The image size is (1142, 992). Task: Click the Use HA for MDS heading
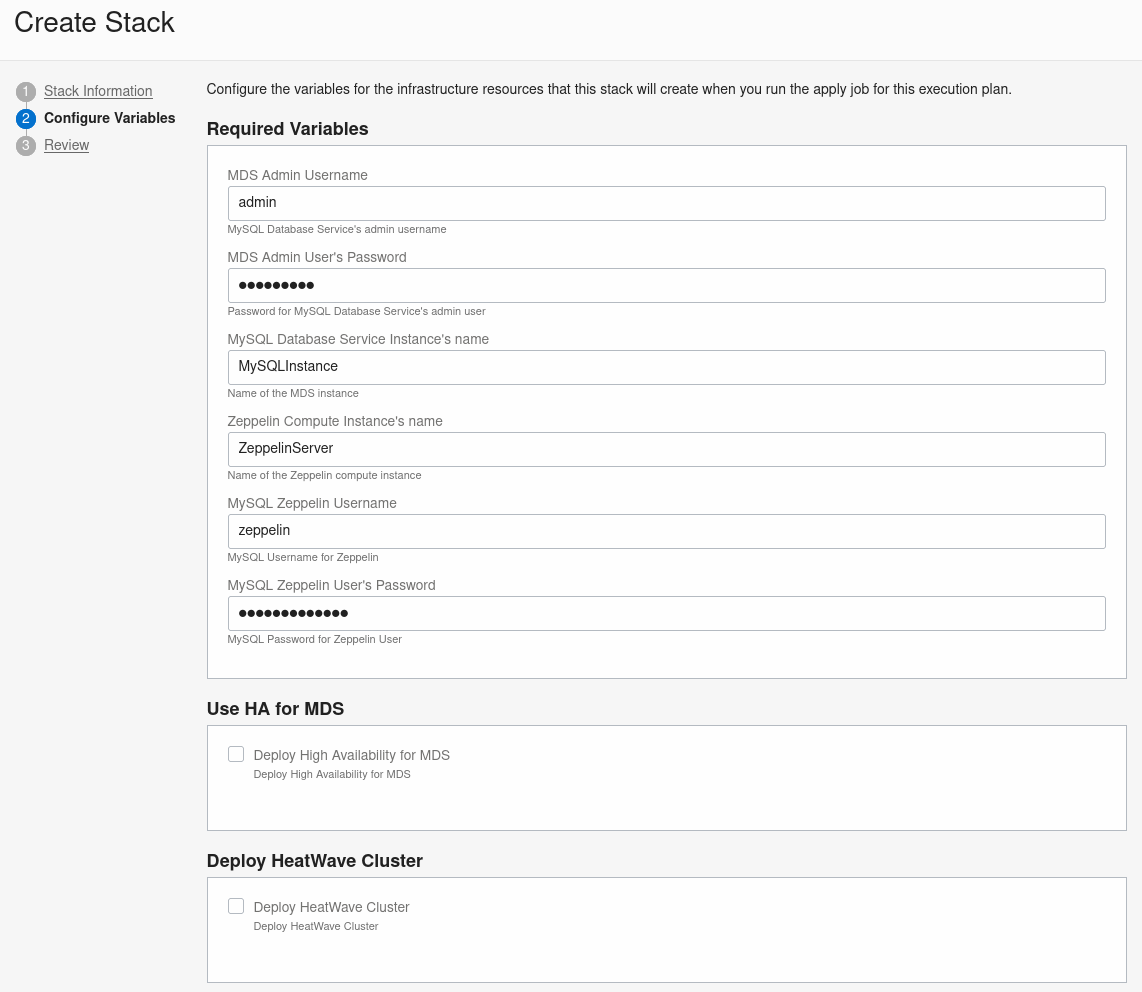click(275, 709)
